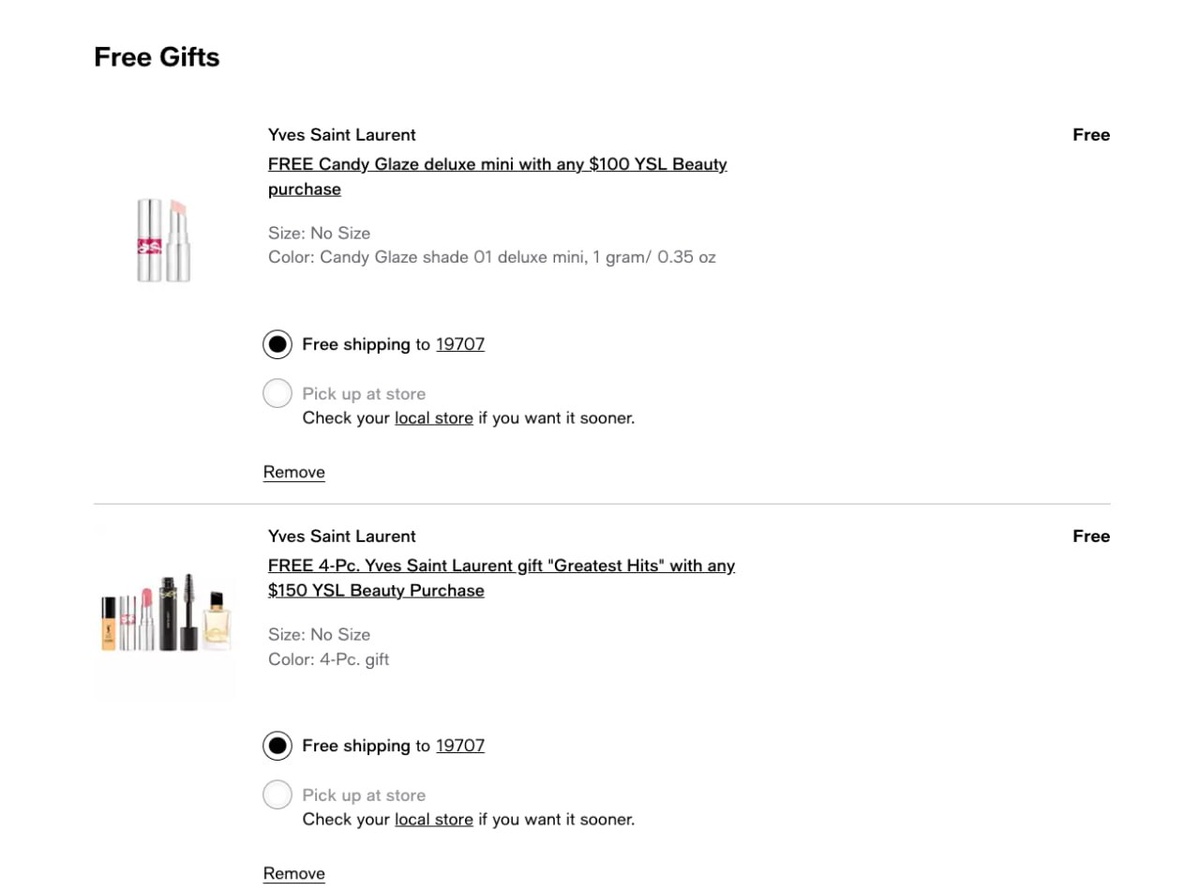Change zip code 19707 for Candy Glaze mini
Screen dimensions: 1200x891
[460, 344]
